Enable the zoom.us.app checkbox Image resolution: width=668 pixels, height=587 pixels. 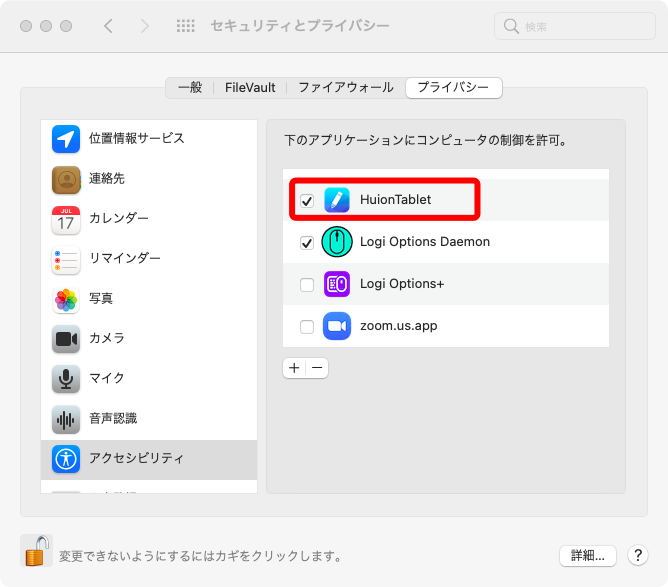pyautogui.click(x=307, y=327)
